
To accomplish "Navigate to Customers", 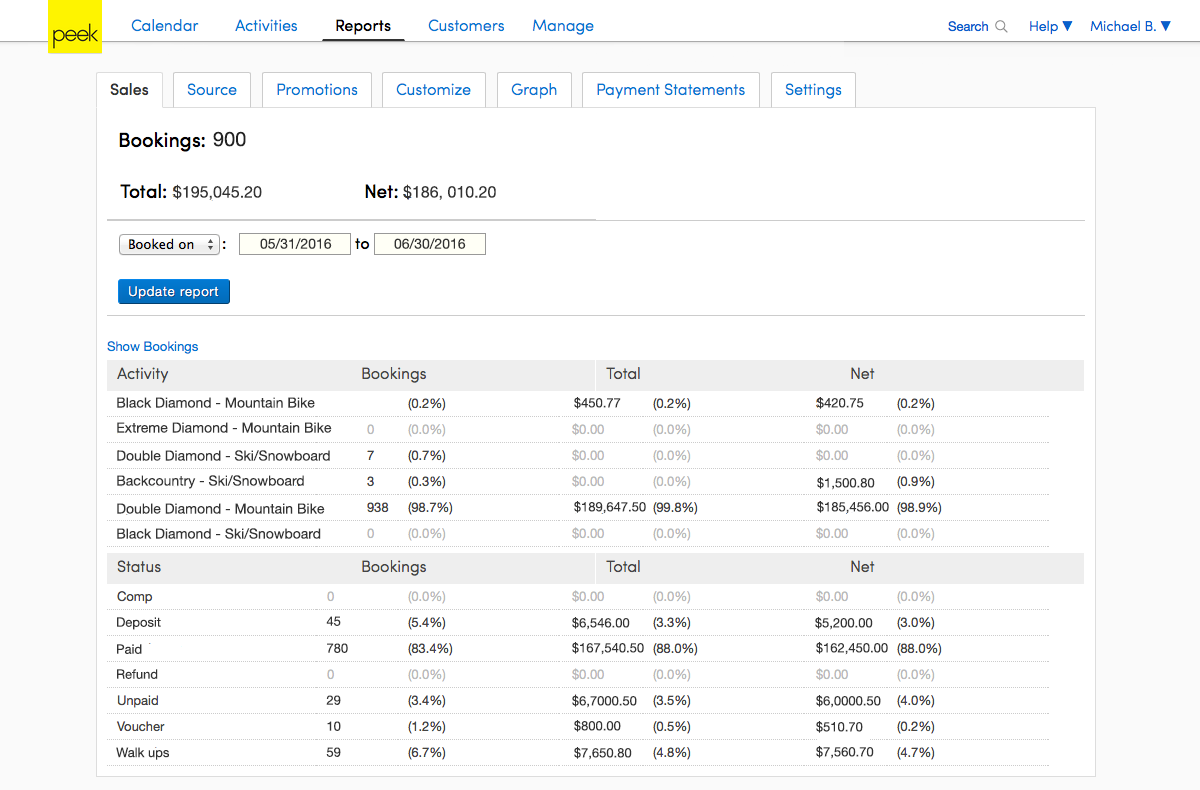I will [x=466, y=26].
